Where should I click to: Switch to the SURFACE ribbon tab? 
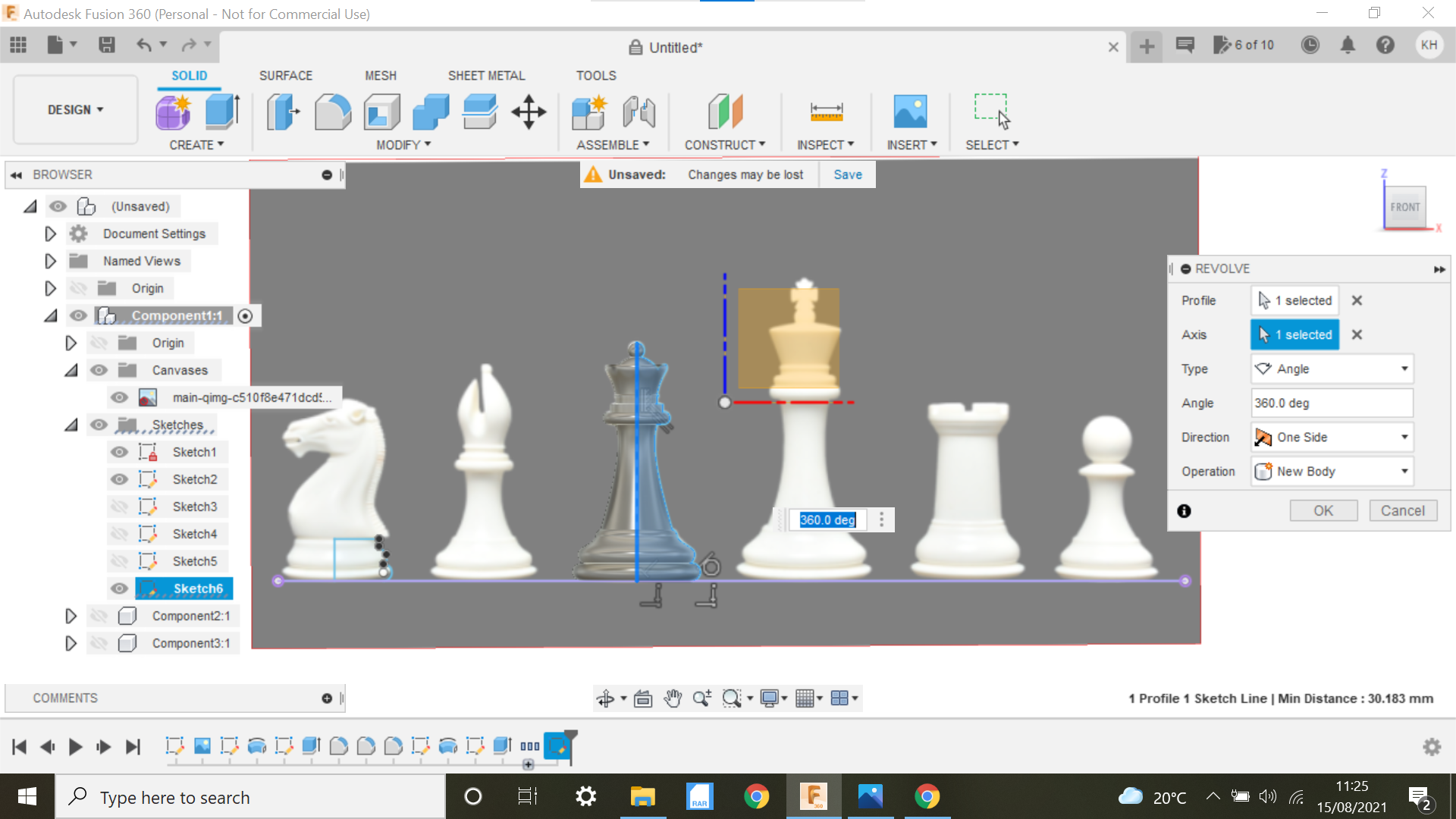286,75
